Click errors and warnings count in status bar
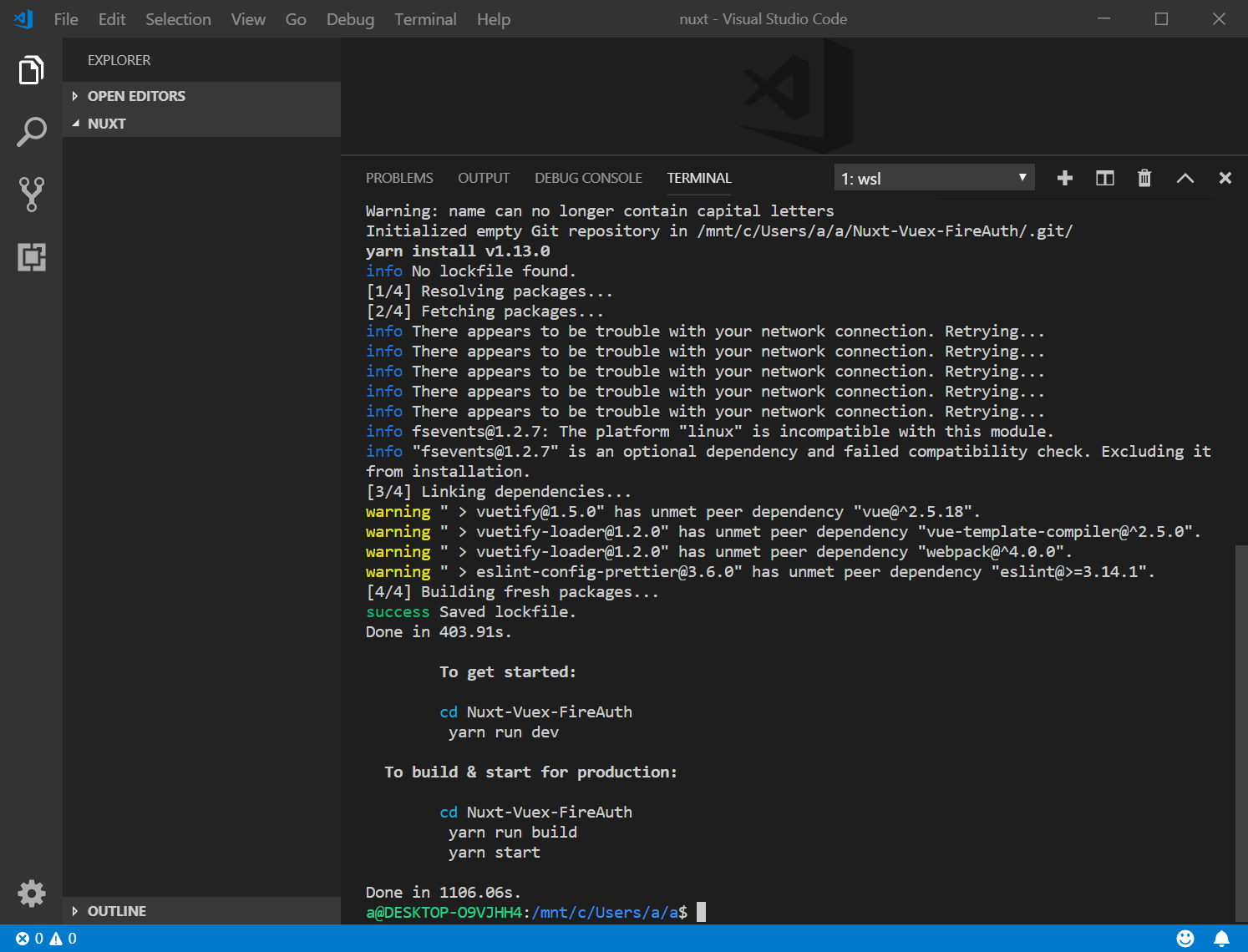Image resolution: width=1248 pixels, height=952 pixels. (46, 939)
